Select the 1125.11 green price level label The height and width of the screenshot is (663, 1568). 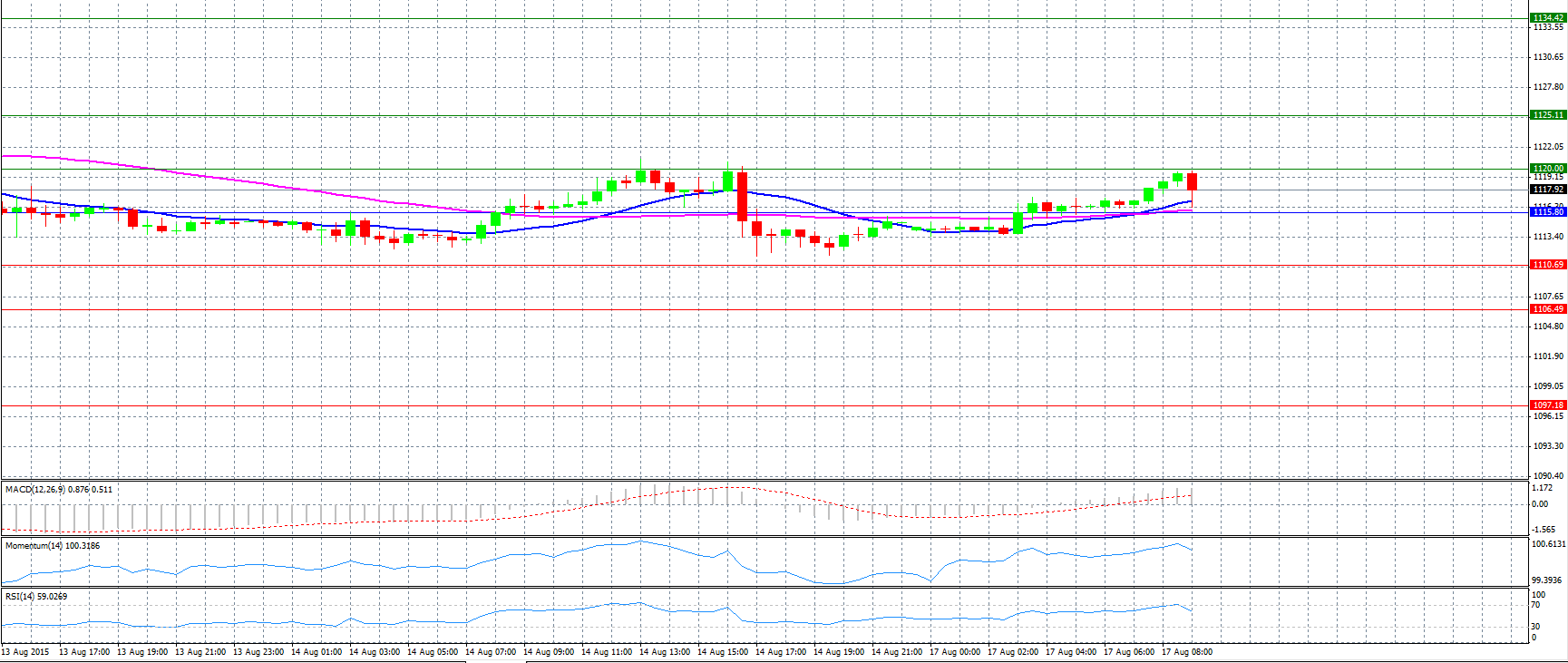coord(1547,115)
